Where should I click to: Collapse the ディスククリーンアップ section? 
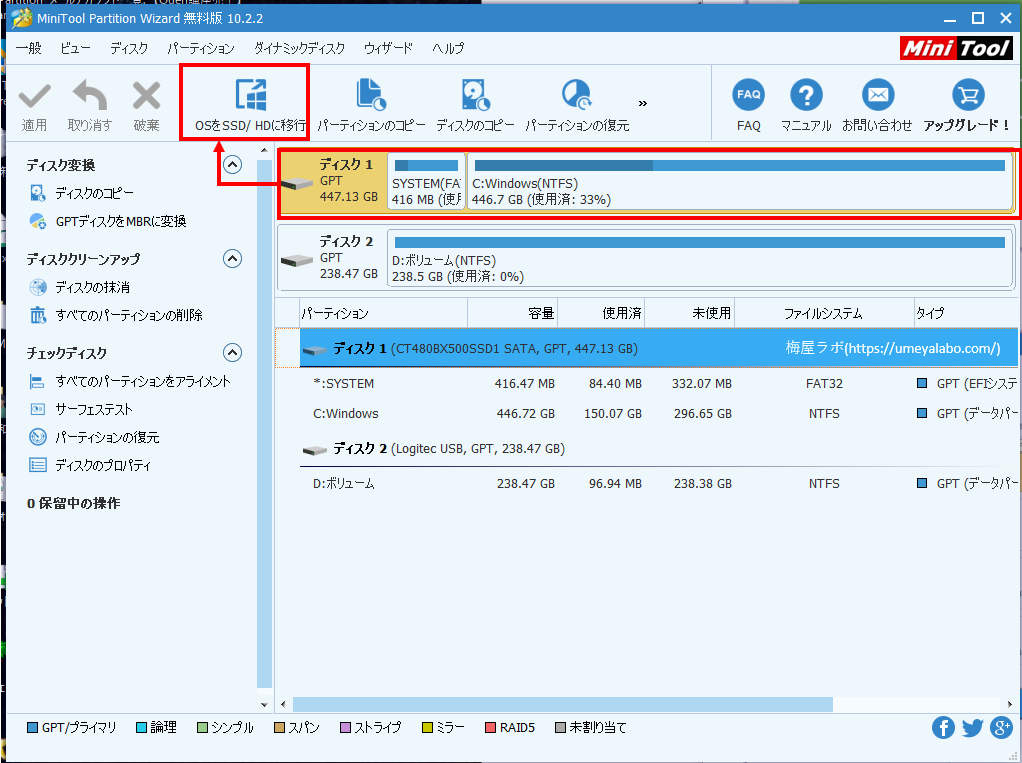(x=233, y=259)
